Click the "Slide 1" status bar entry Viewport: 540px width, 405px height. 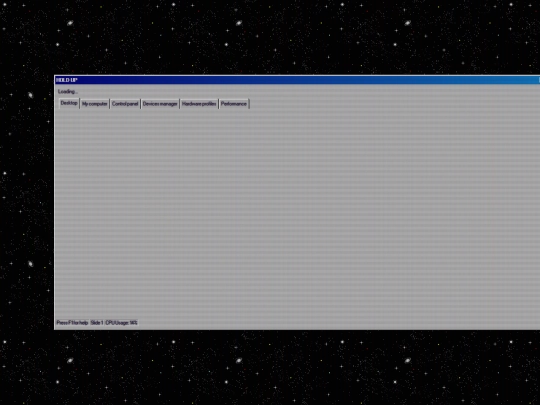click(97, 323)
